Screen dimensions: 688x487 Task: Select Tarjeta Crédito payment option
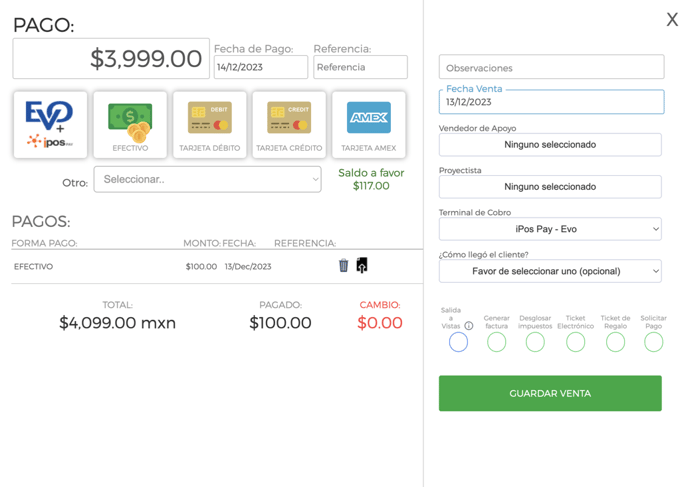(289, 125)
